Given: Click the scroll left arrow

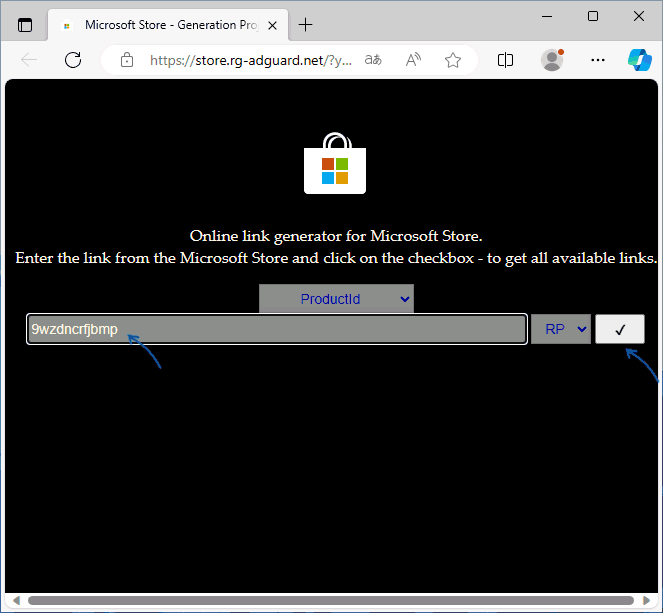Looking at the screenshot, I should tap(16, 600).
